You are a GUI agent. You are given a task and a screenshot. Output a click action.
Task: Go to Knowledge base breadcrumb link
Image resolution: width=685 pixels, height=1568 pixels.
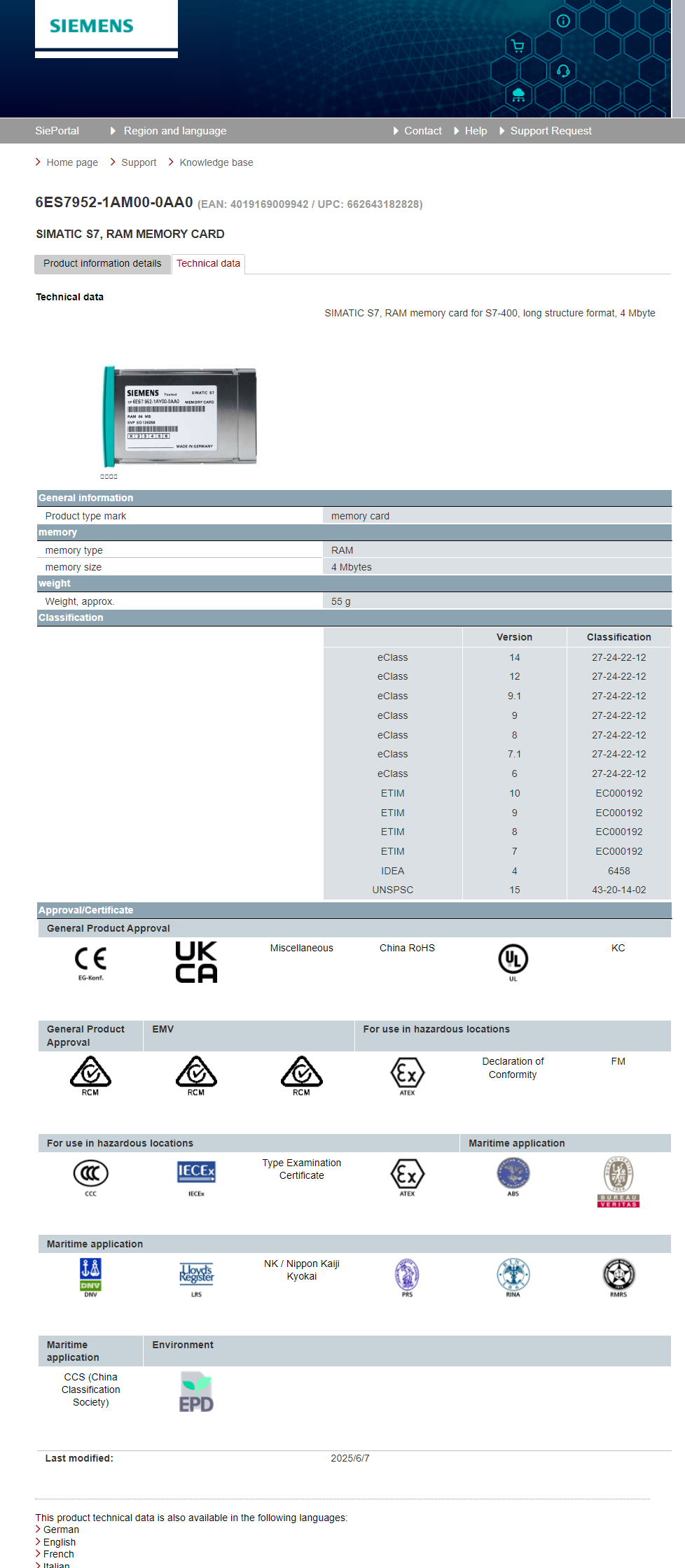click(x=216, y=162)
